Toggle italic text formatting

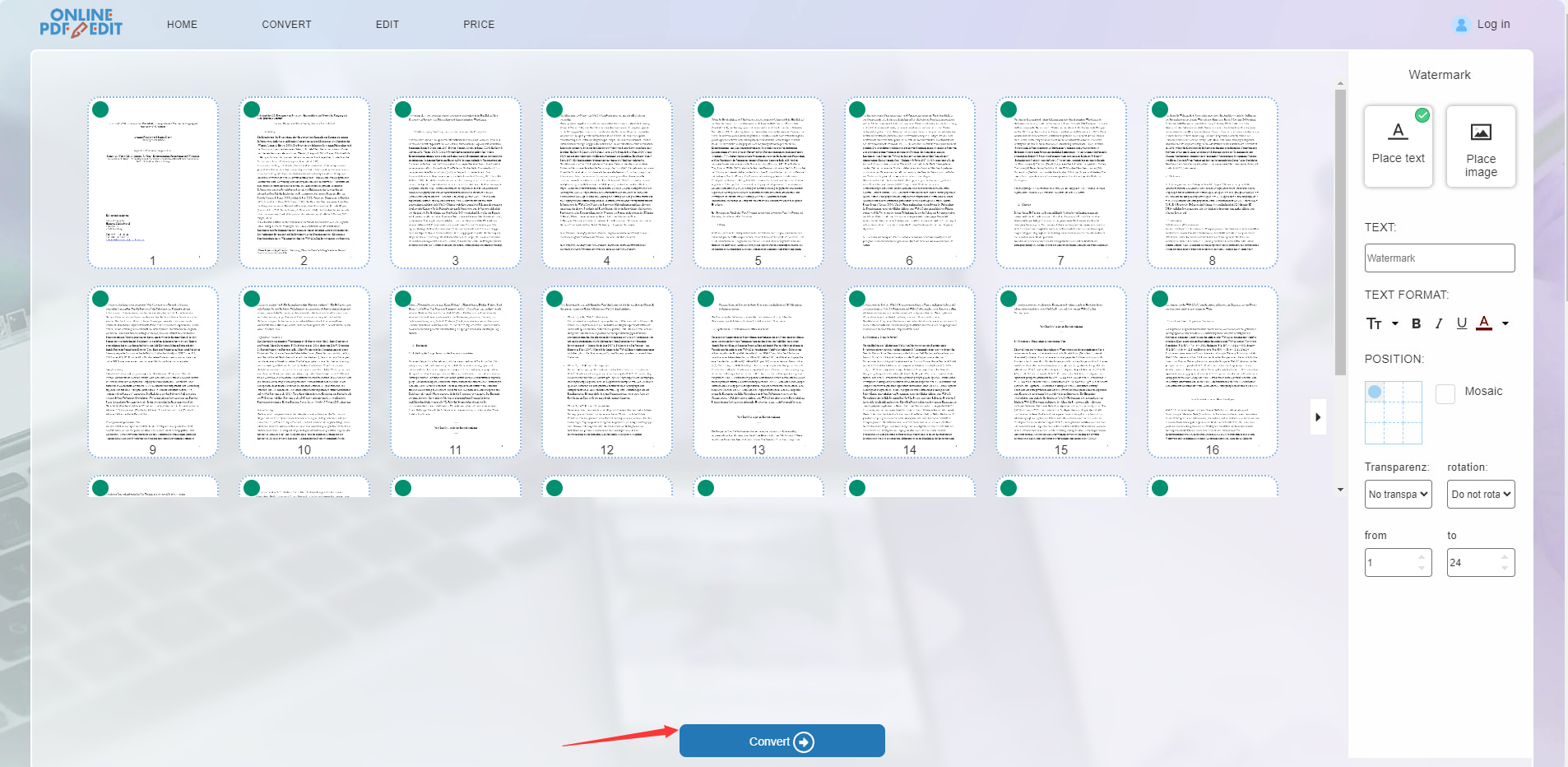pos(1439,323)
